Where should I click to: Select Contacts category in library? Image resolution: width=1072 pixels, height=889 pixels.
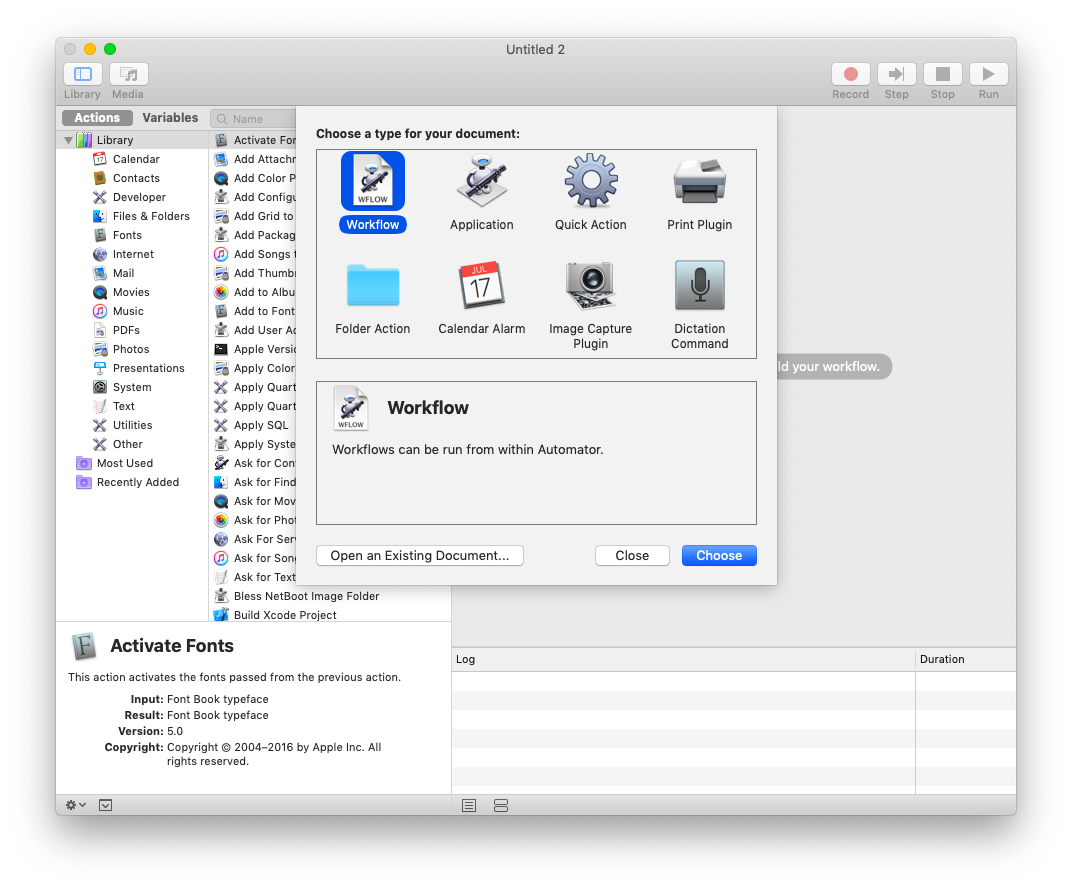(136, 178)
